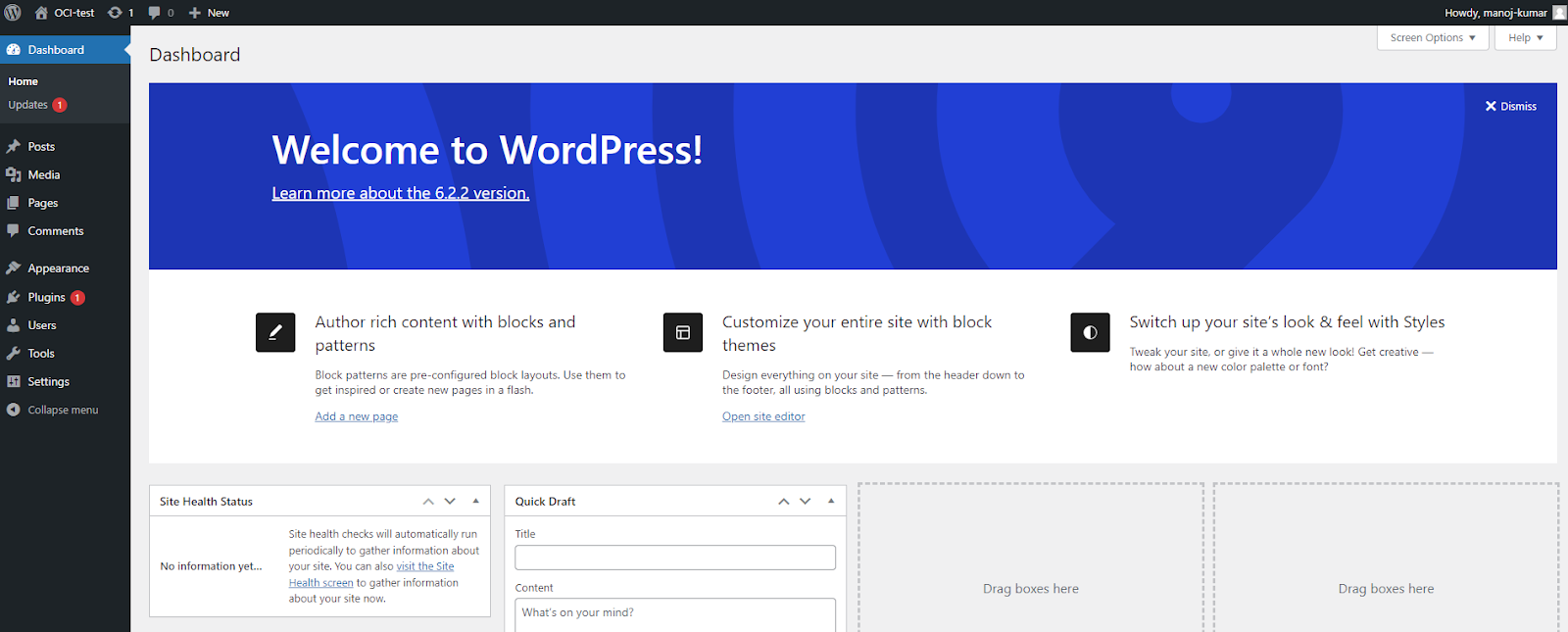Click 'Customize your entire site' heading
The image size is (1568, 632).
pos(857,334)
